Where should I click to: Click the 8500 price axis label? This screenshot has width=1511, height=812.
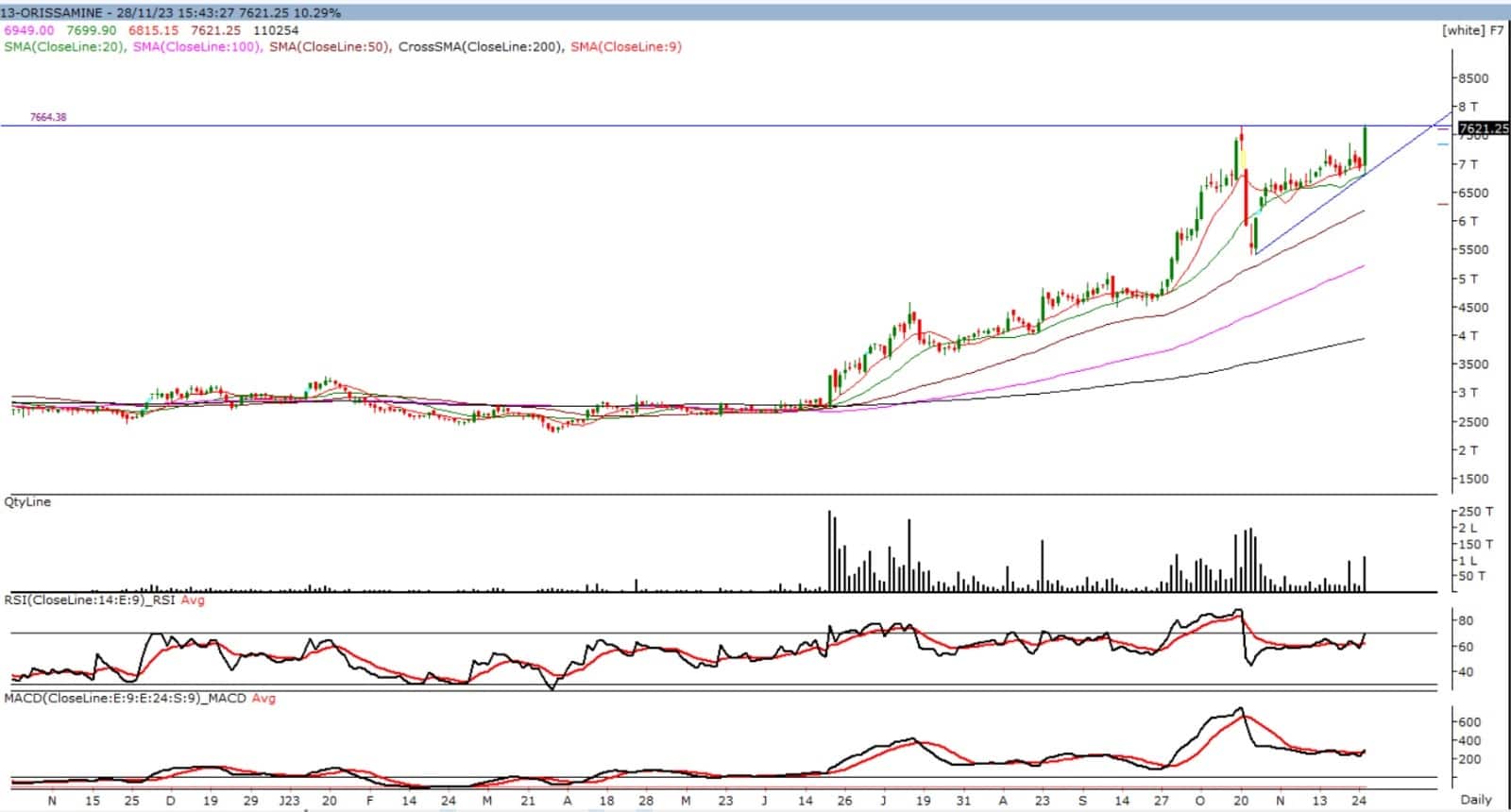click(1473, 78)
